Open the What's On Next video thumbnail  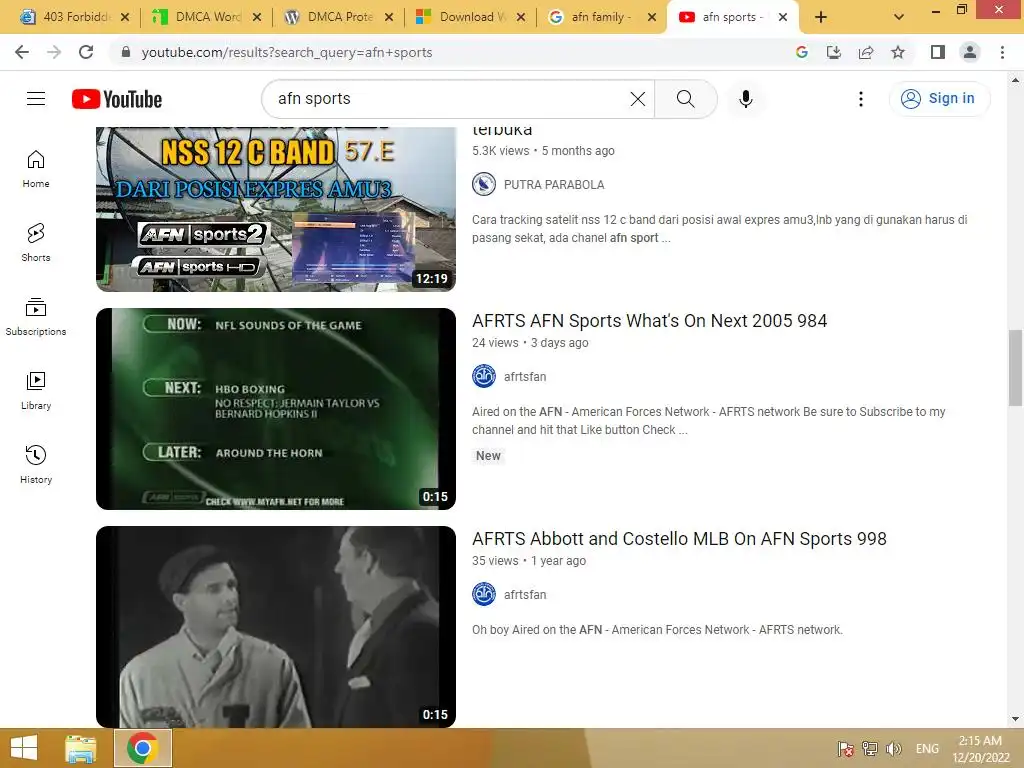pyautogui.click(x=276, y=409)
